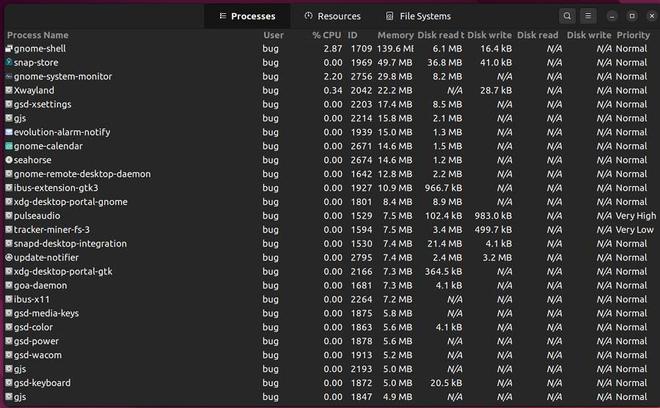This screenshot has width=660, height=408.
Task: Sort by ID column header
Action: click(x=352, y=35)
